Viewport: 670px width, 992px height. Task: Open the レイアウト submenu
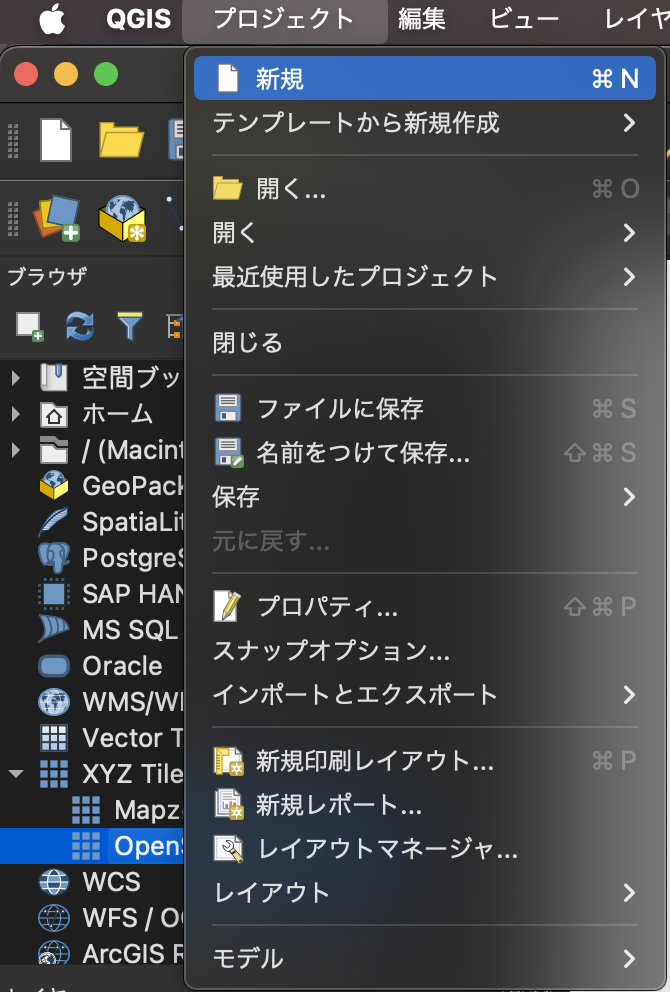425,893
